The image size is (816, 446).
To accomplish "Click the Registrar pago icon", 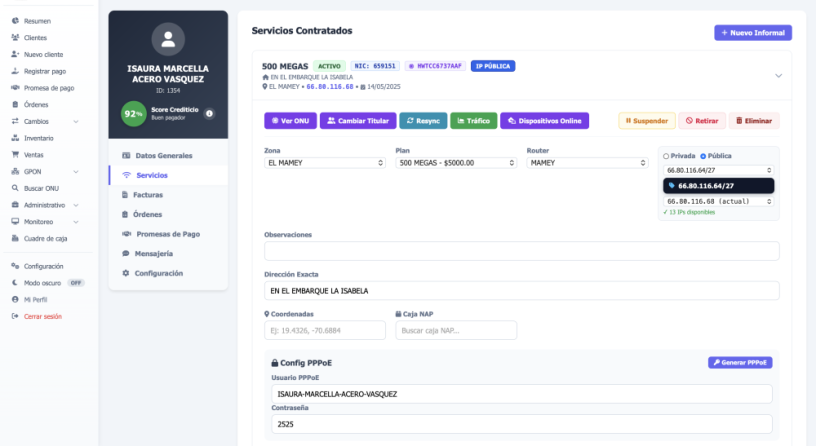I will point(15,71).
